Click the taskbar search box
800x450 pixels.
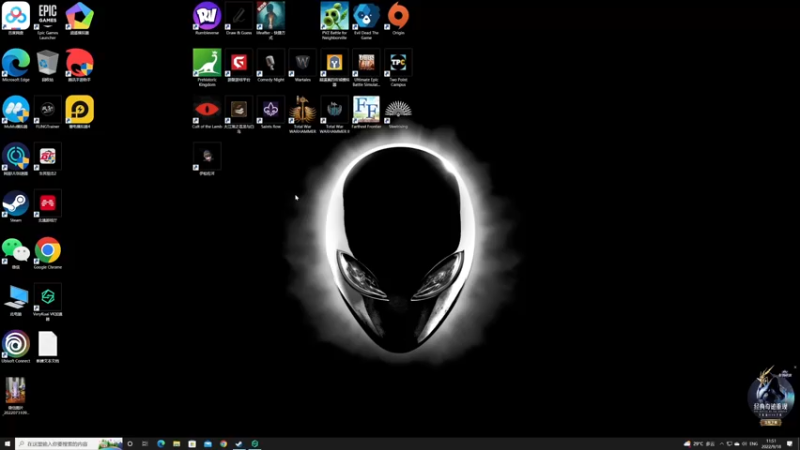pyautogui.click(x=69, y=444)
